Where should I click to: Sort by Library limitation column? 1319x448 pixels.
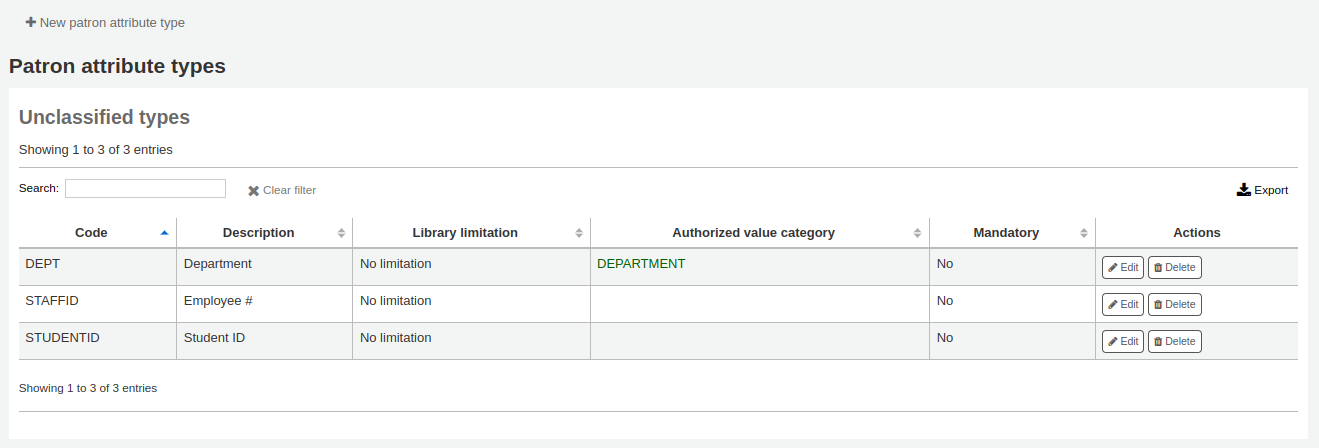click(x=465, y=233)
